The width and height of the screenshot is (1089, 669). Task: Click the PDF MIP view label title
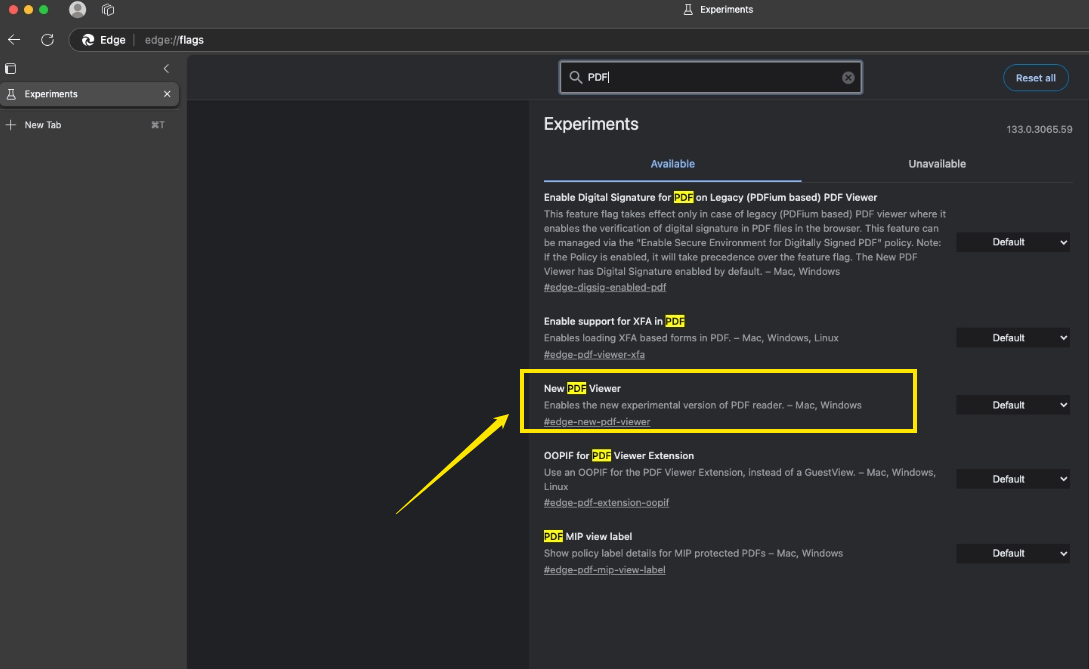[x=588, y=536]
